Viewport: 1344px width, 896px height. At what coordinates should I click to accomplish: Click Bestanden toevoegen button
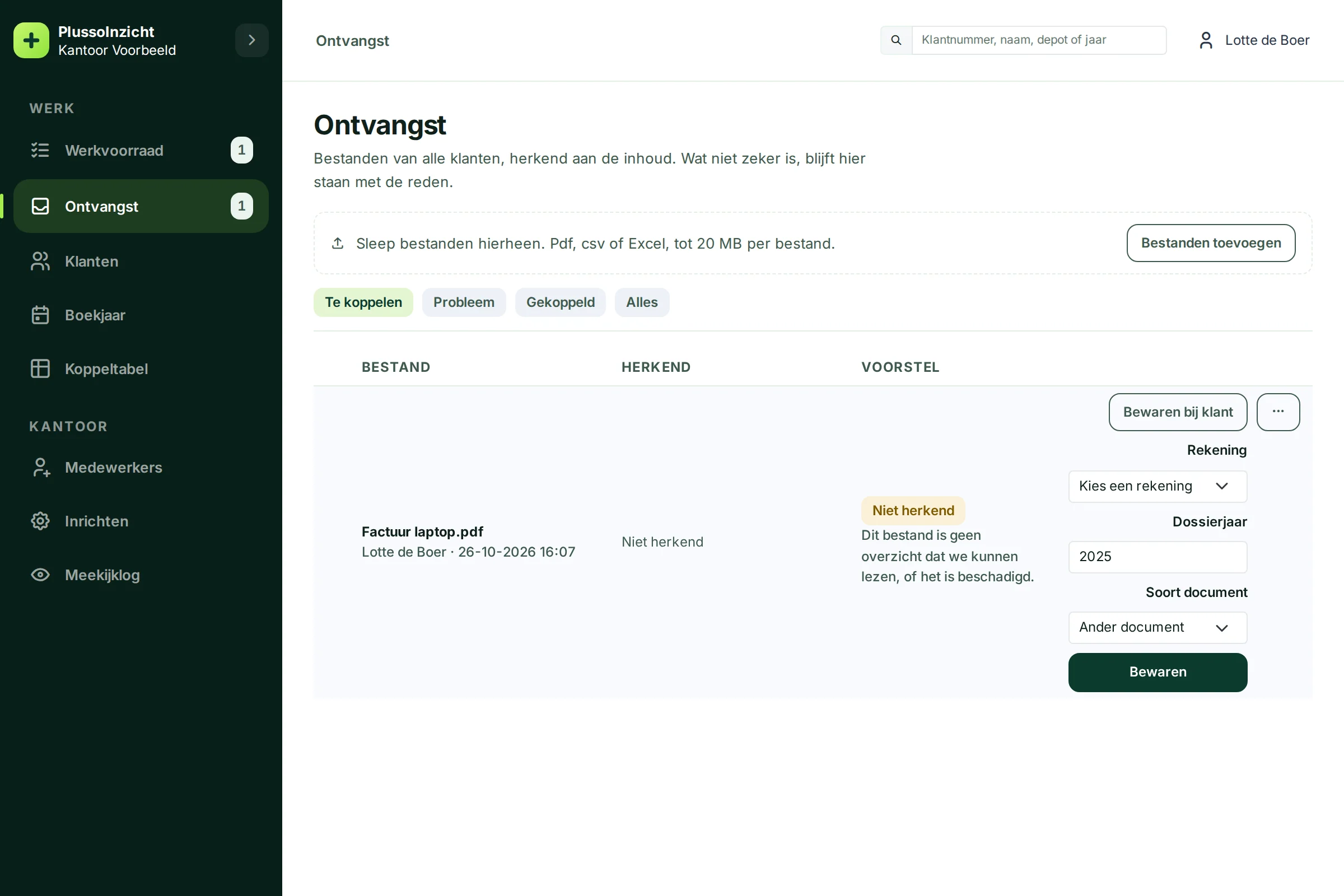pyautogui.click(x=1211, y=243)
